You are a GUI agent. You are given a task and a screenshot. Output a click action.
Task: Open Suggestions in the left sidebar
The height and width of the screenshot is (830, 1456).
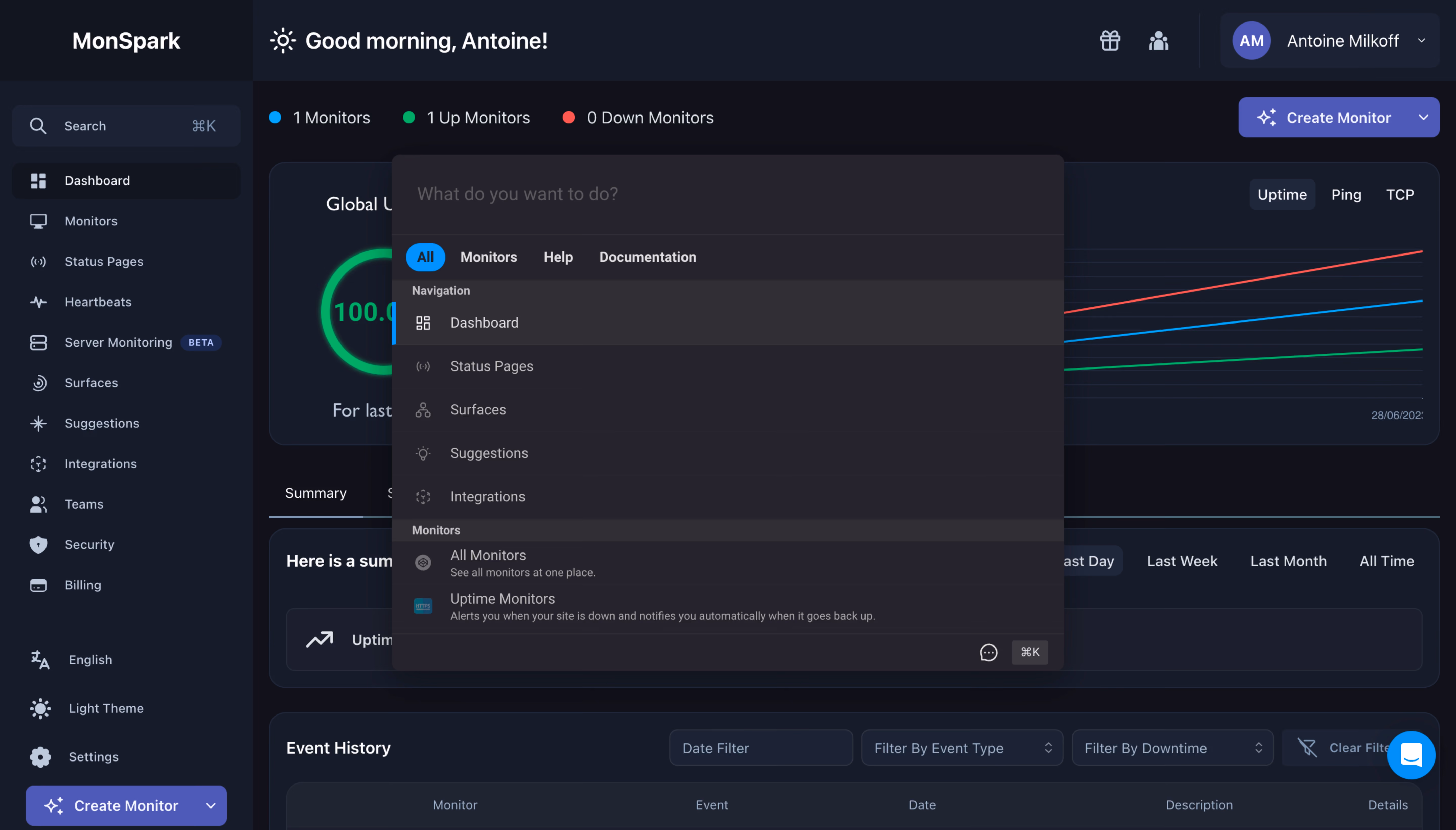(126, 424)
